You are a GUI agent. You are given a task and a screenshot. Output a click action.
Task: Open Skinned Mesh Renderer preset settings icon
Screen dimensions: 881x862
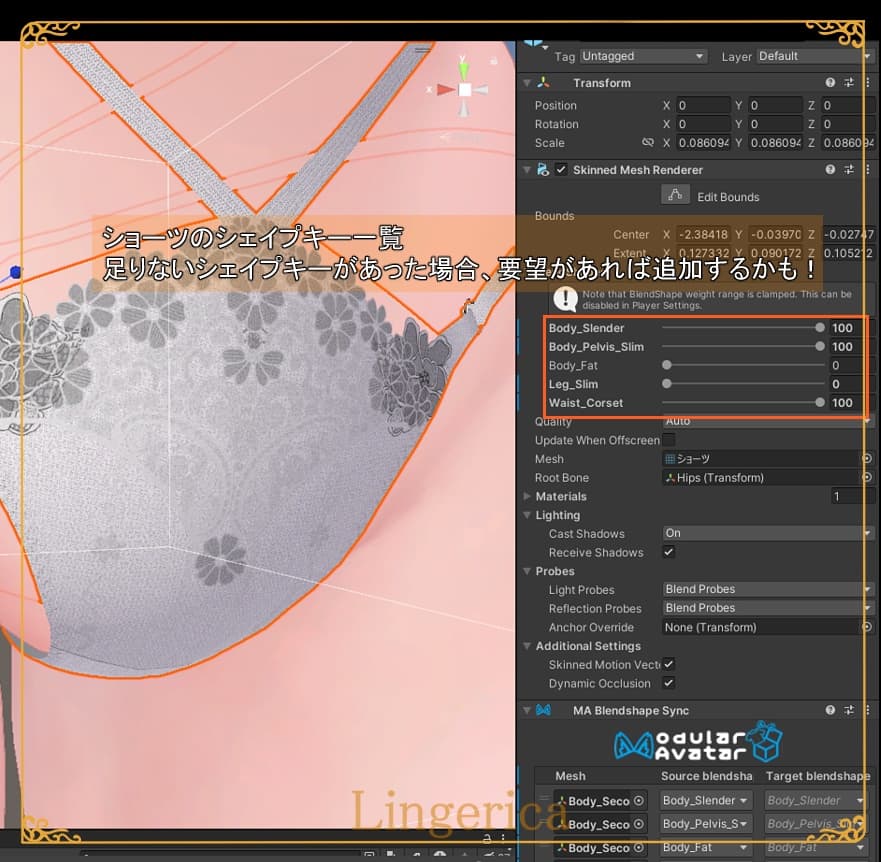849,170
